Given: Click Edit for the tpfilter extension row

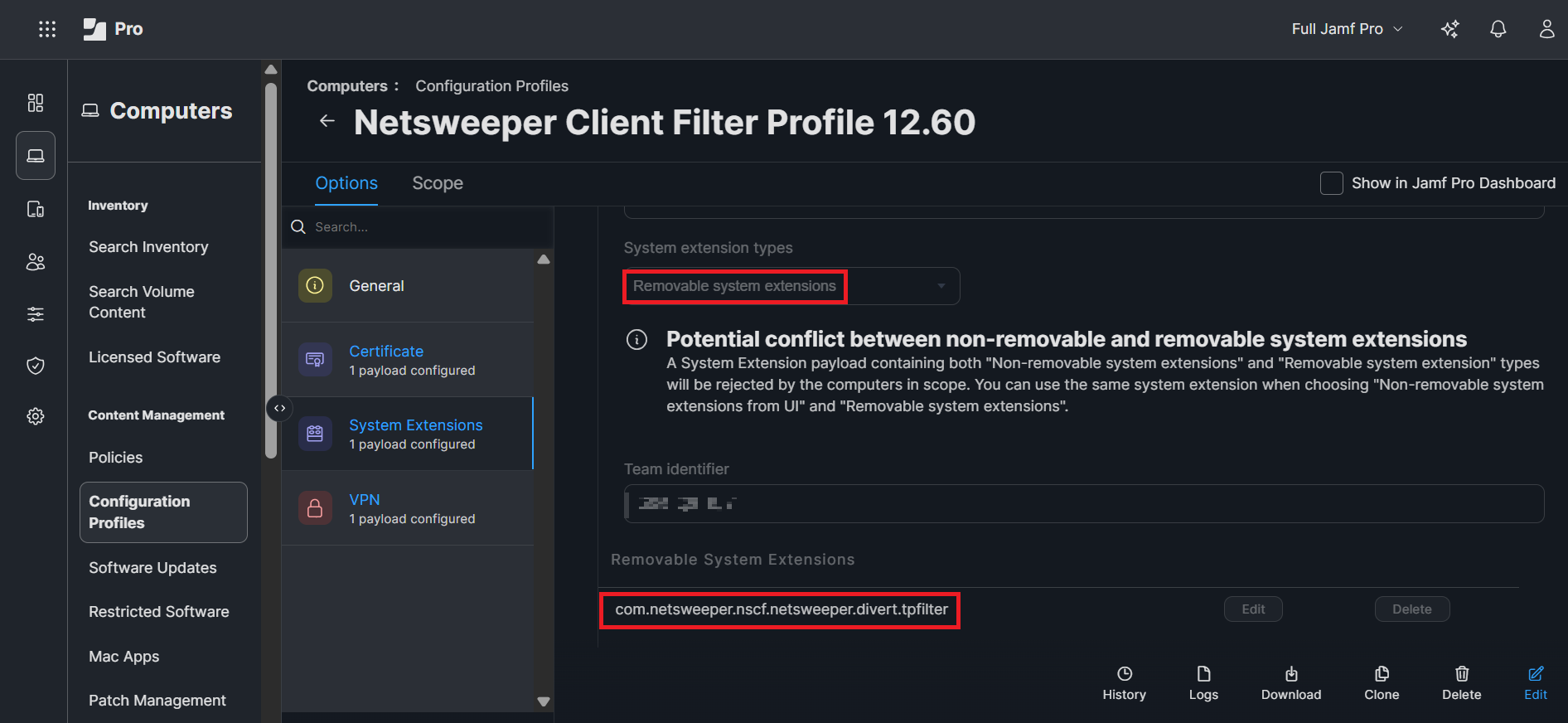Looking at the screenshot, I should tap(1253, 609).
